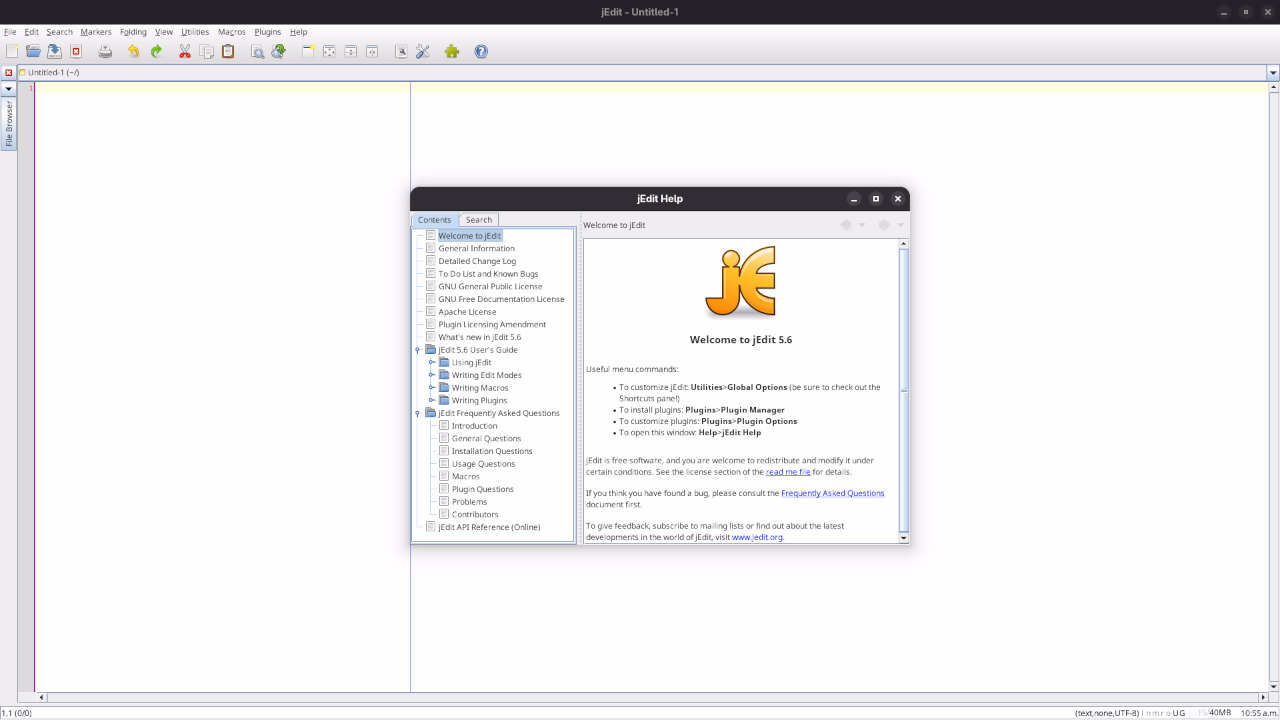Click the yellow Undo arrow icon
The width and height of the screenshot is (1280, 720).
click(134, 51)
